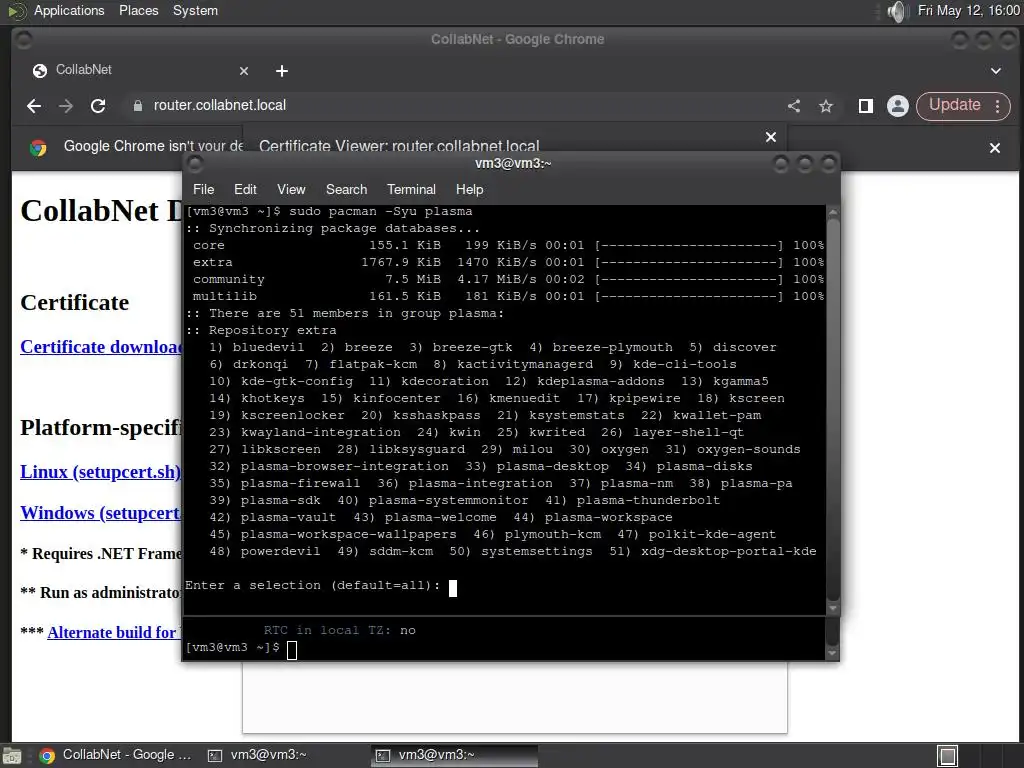Open the terminal Edit menu
1024x768 pixels.
(x=245, y=189)
